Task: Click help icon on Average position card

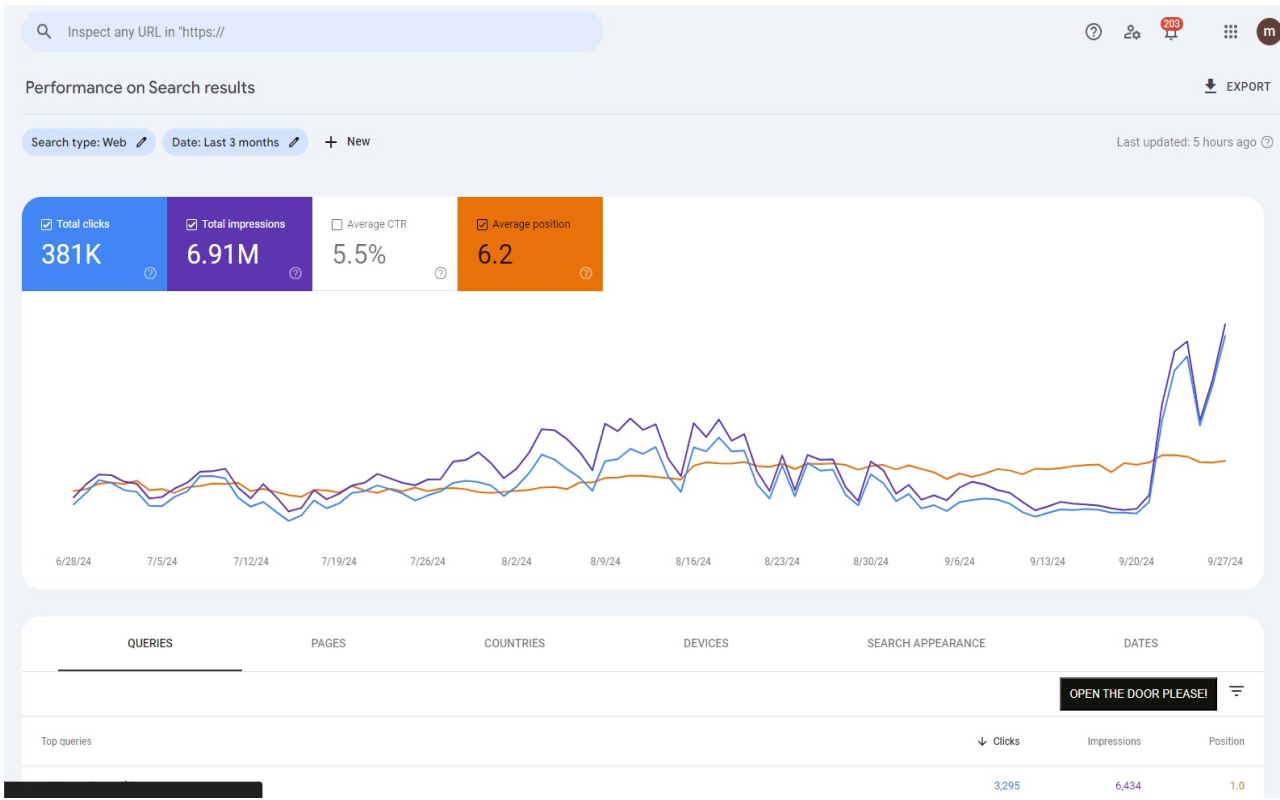Action: [x=586, y=273]
